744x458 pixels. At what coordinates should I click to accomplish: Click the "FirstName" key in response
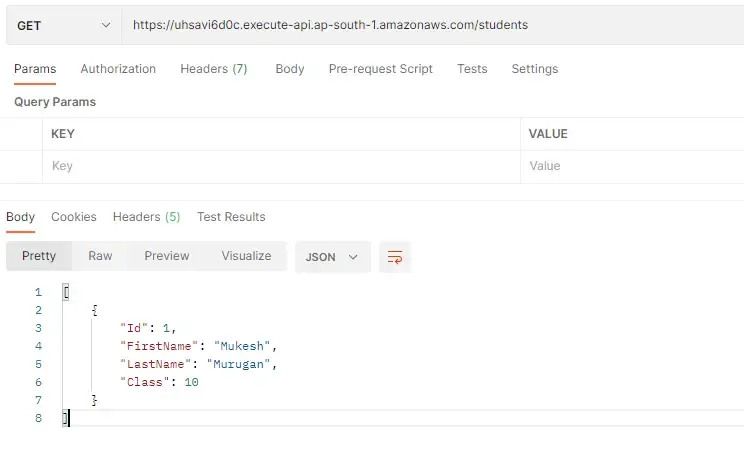(x=158, y=346)
